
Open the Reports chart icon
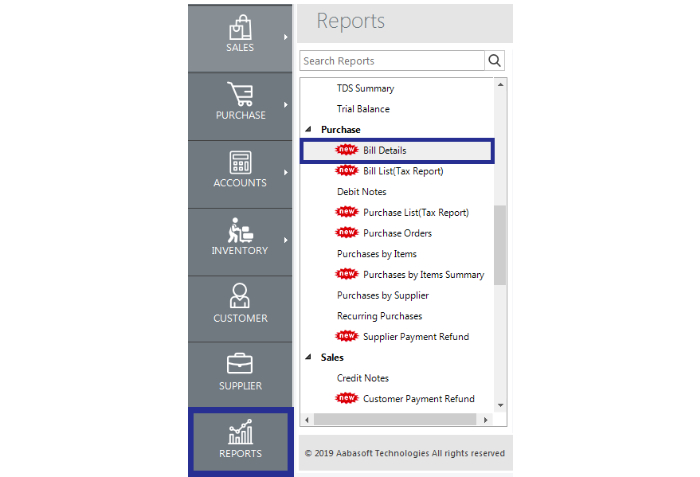coord(240,433)
